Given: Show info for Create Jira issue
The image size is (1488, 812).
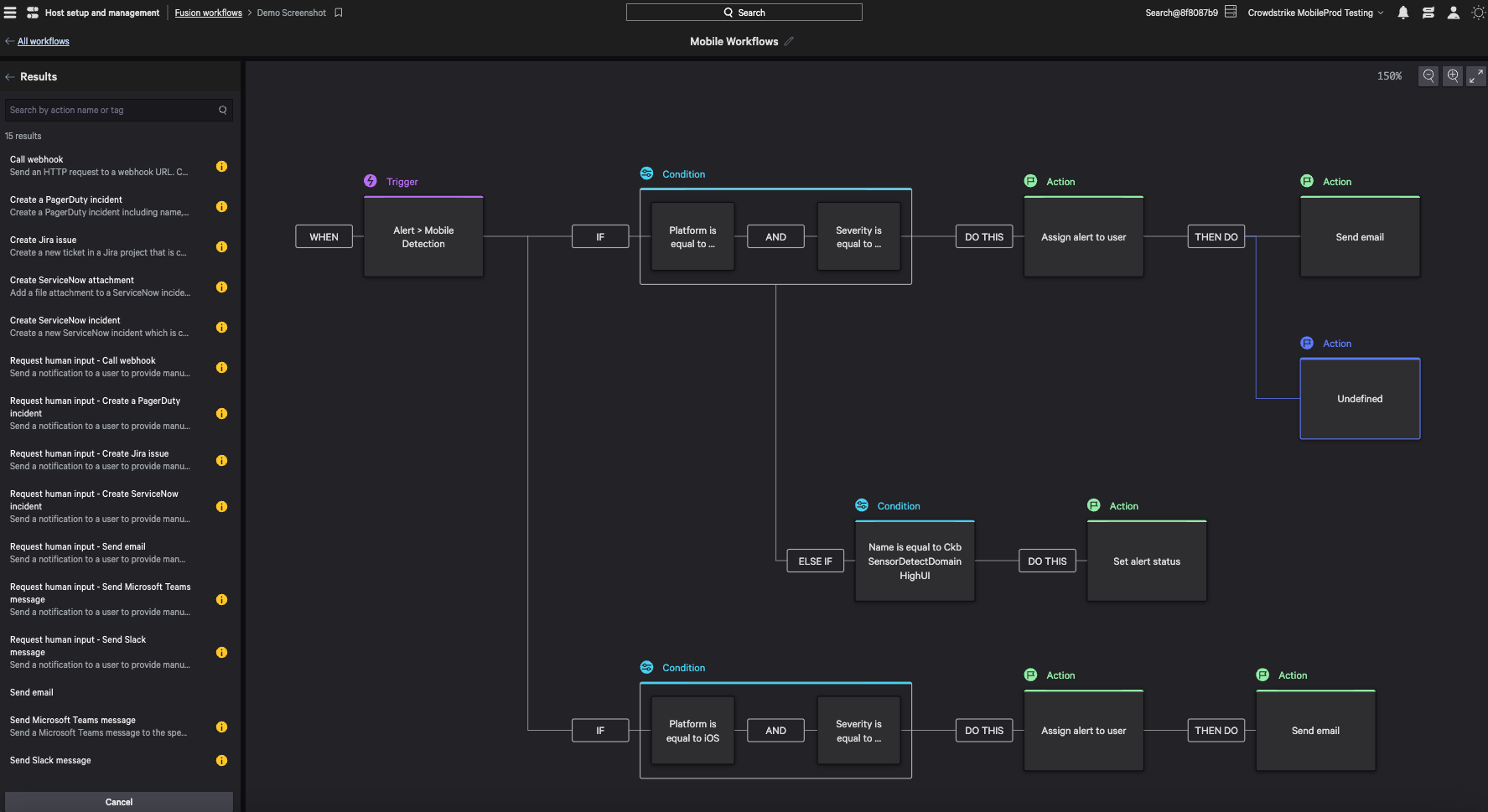Looking at the screenshot, I should point(221,246).
